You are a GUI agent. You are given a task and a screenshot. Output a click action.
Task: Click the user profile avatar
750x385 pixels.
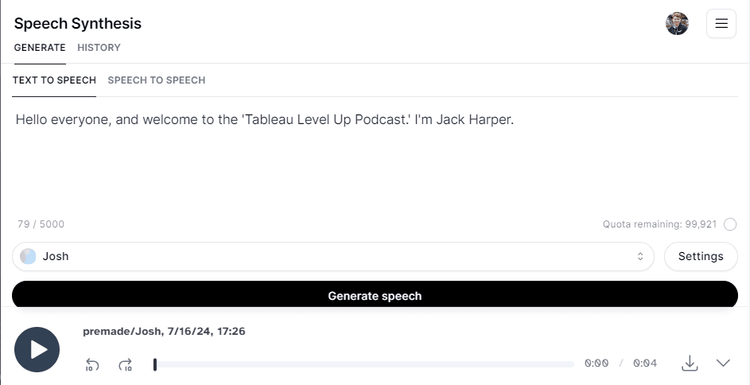pyautogui.click(x=677, y=23)
